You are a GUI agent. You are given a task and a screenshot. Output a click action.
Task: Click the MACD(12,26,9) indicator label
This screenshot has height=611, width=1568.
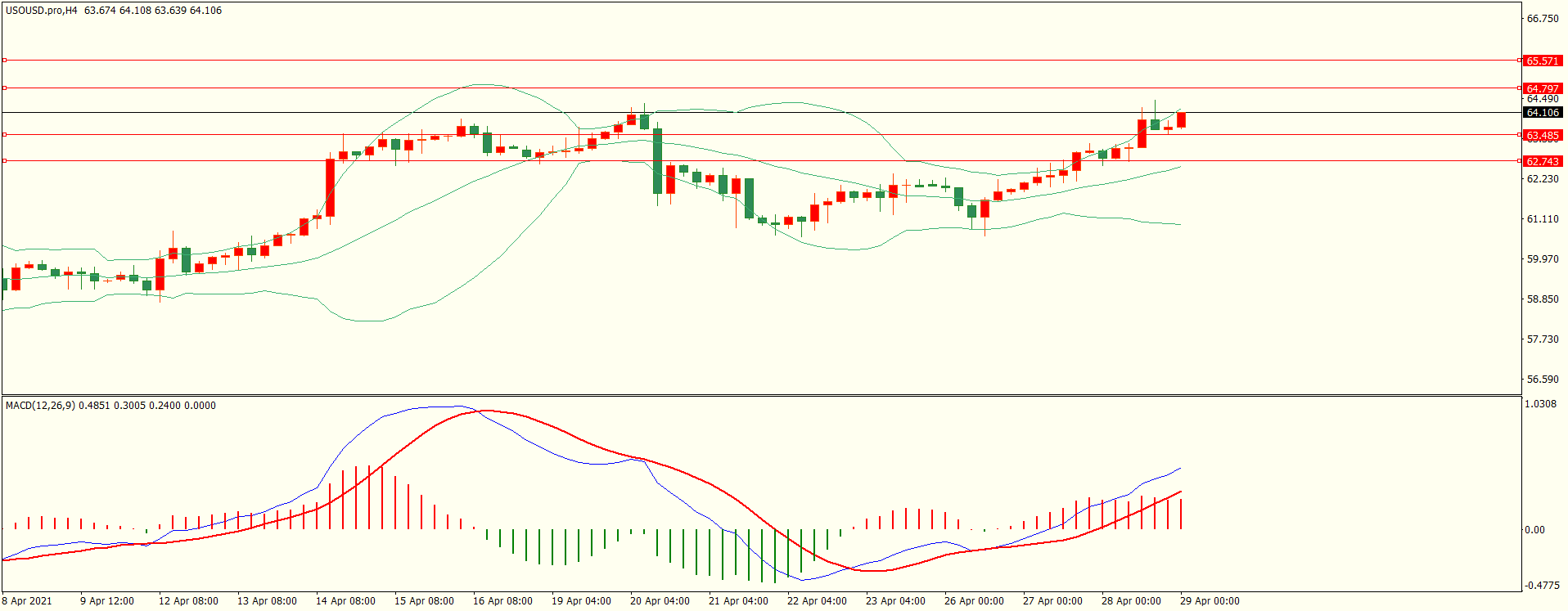click(x=41, y=406)
